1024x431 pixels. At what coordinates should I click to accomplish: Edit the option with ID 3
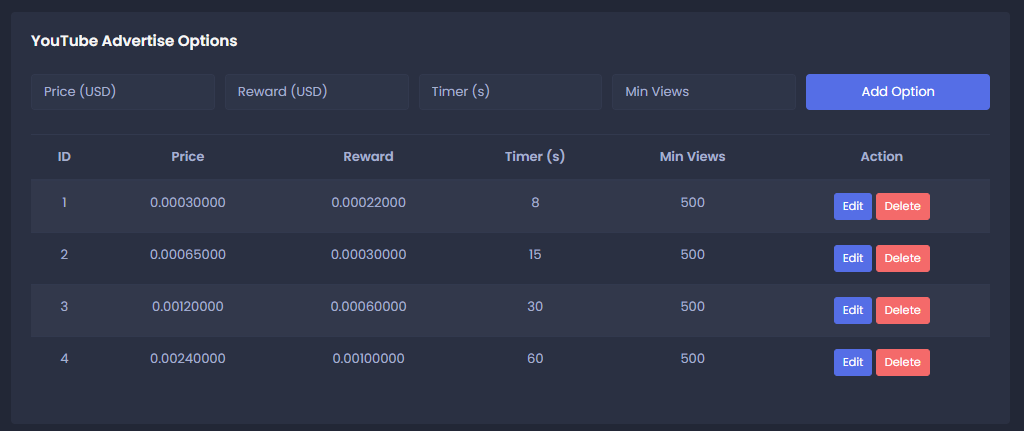coord(852,310)
